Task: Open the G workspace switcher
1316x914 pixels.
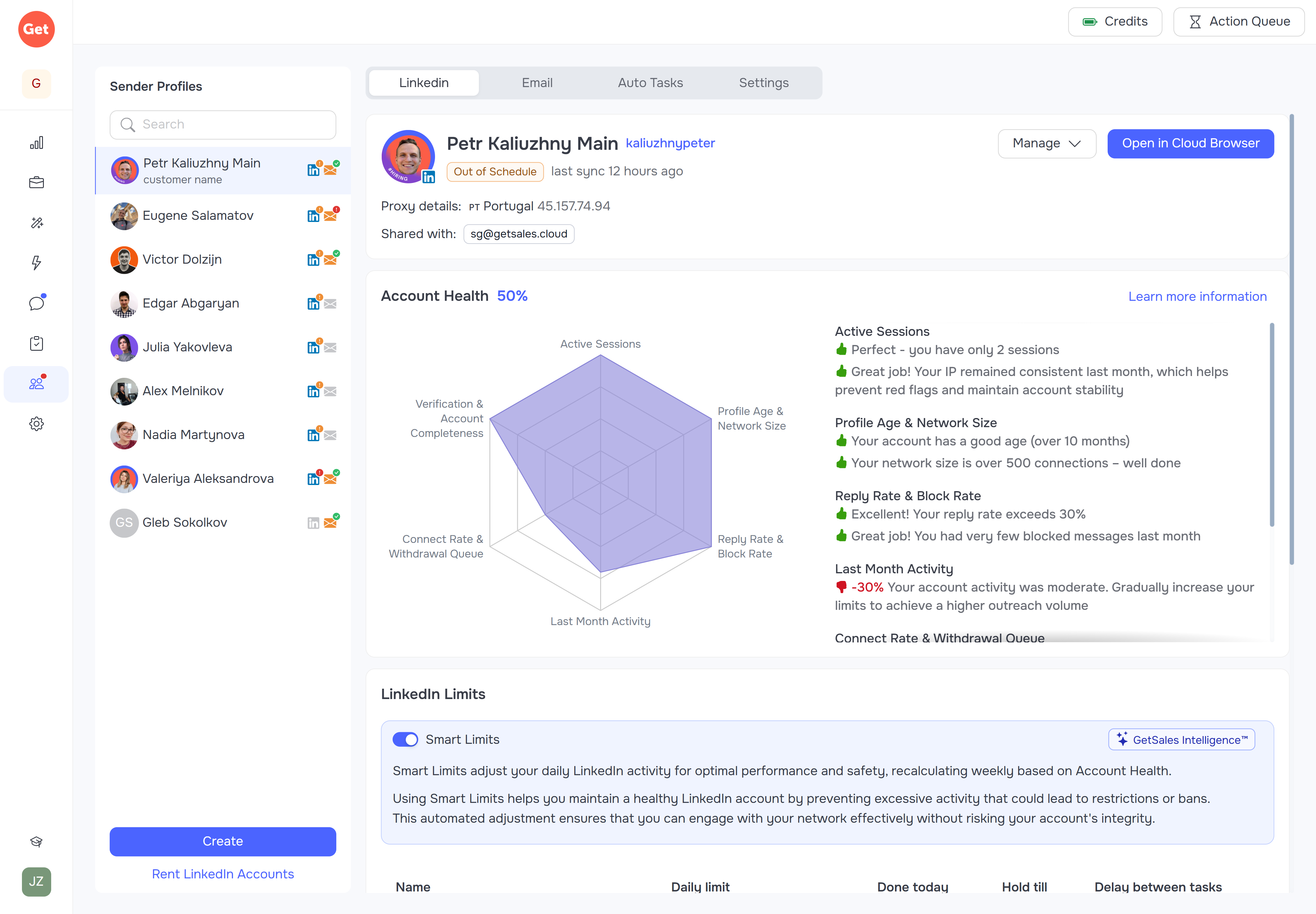Action: tap(36, 84)
